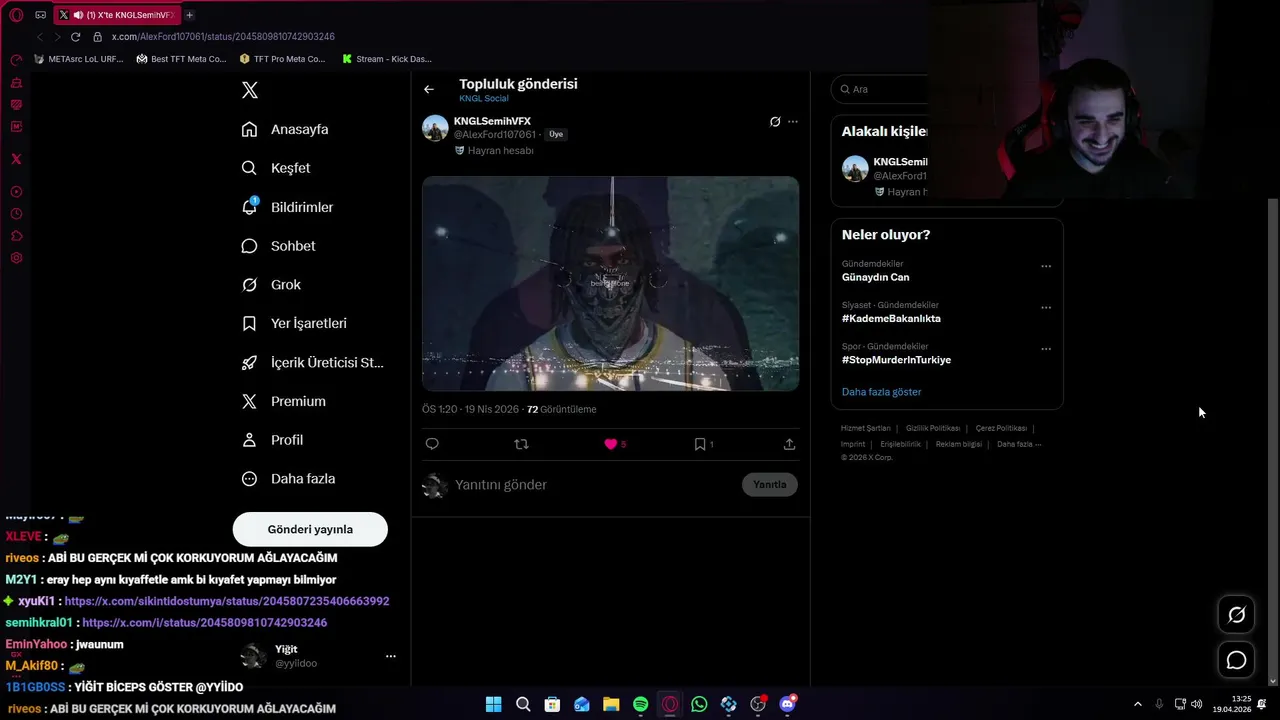
Task: Open Profil in X navigation
Action: (x=273, y=440)
